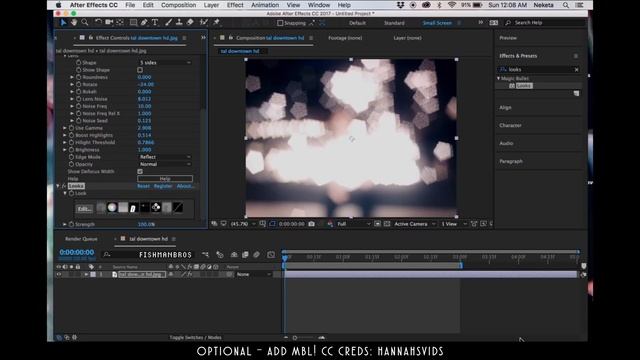
Task: Open the Edge Mode Reflect dropdown
Action: point(165,157)
